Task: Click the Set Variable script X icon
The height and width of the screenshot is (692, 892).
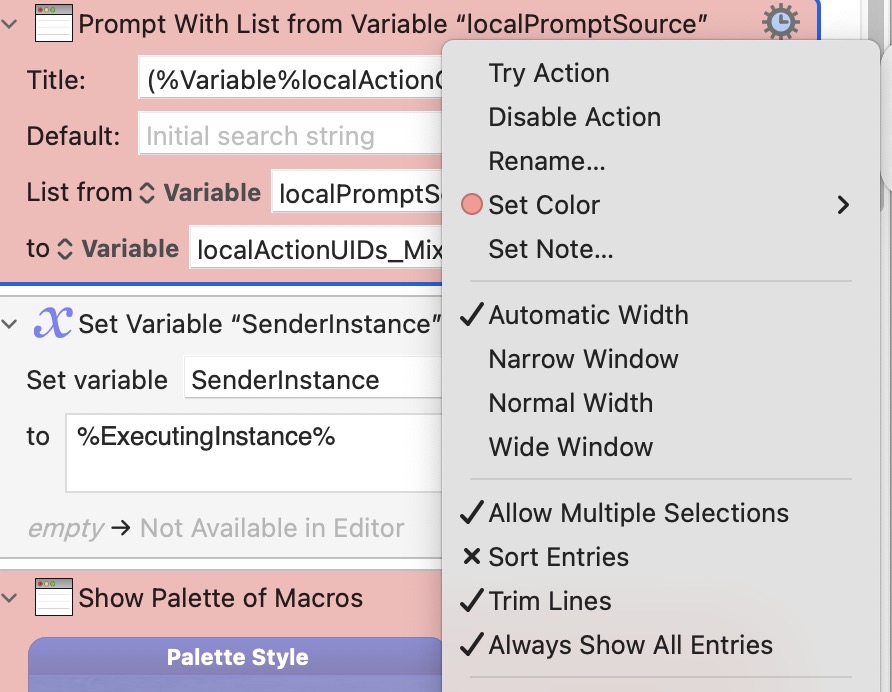Action: pyautogui.click(x=53, y=323)
